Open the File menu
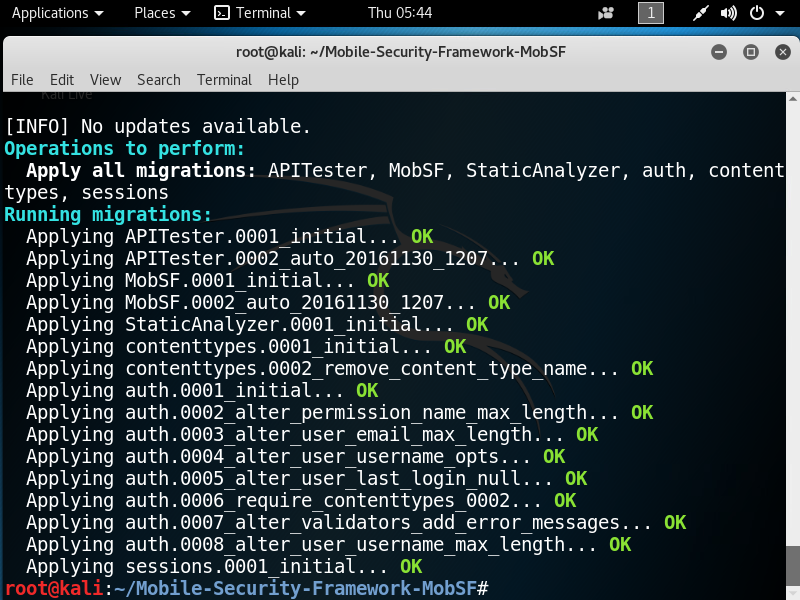The image size is (800, 600). (x=22, y=80)
